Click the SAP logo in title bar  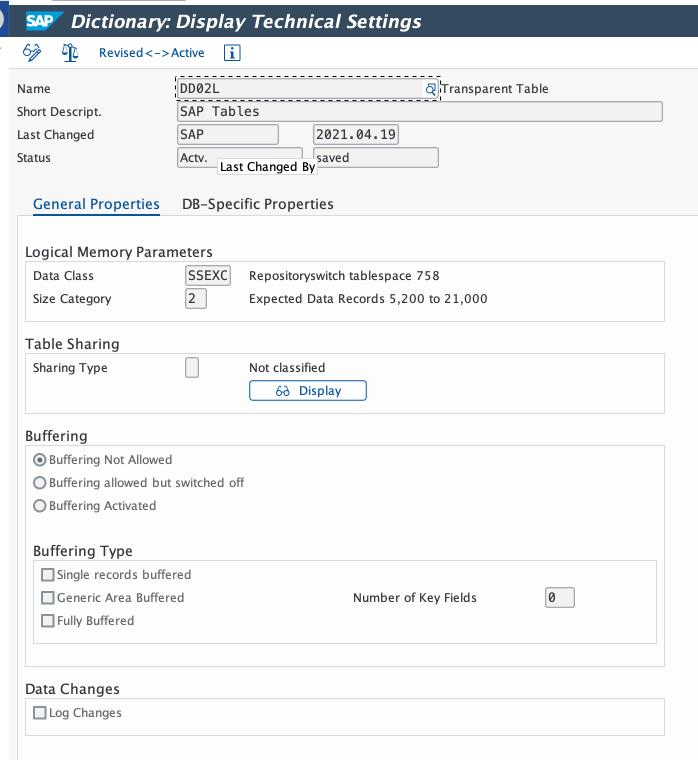(44, 21)
